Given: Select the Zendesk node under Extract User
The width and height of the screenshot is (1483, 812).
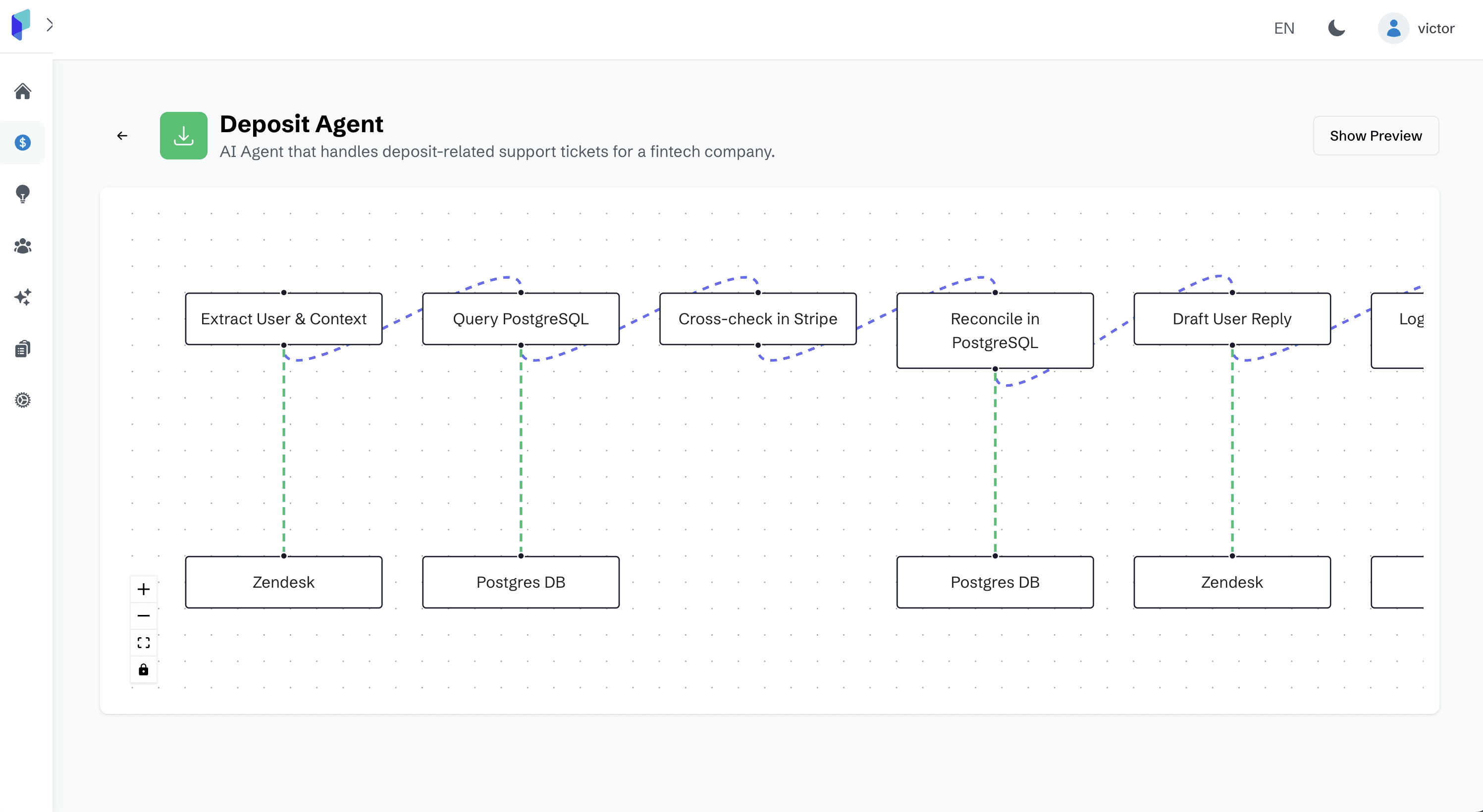Looking at the screenshot, I should (x=284, y=582).
